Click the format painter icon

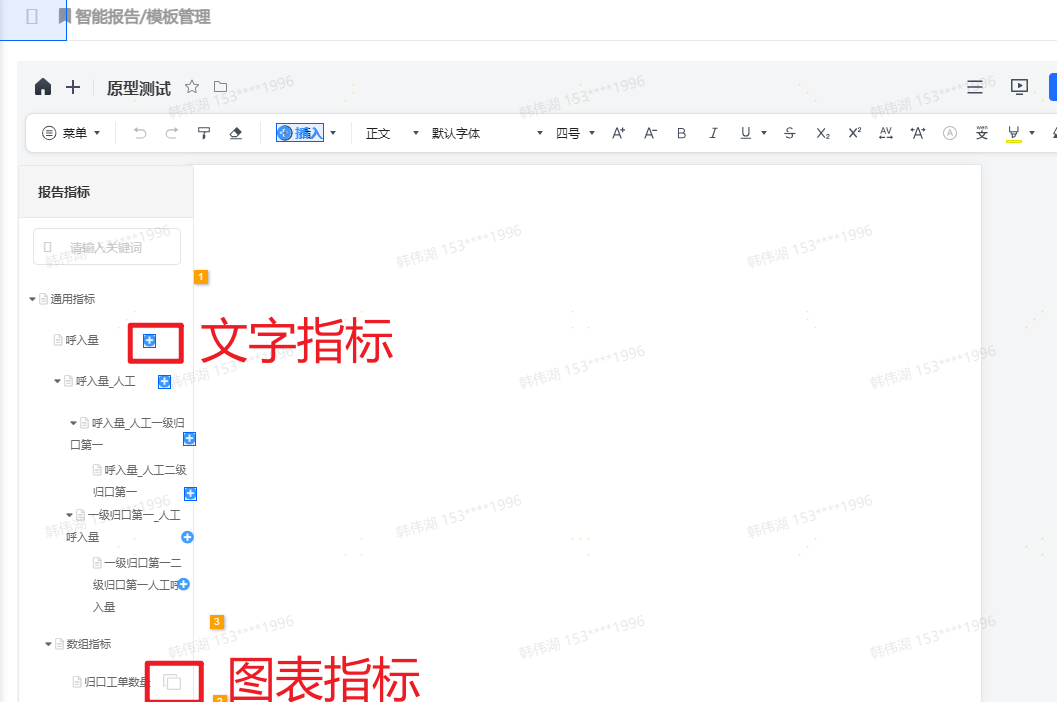coord(204,133)
